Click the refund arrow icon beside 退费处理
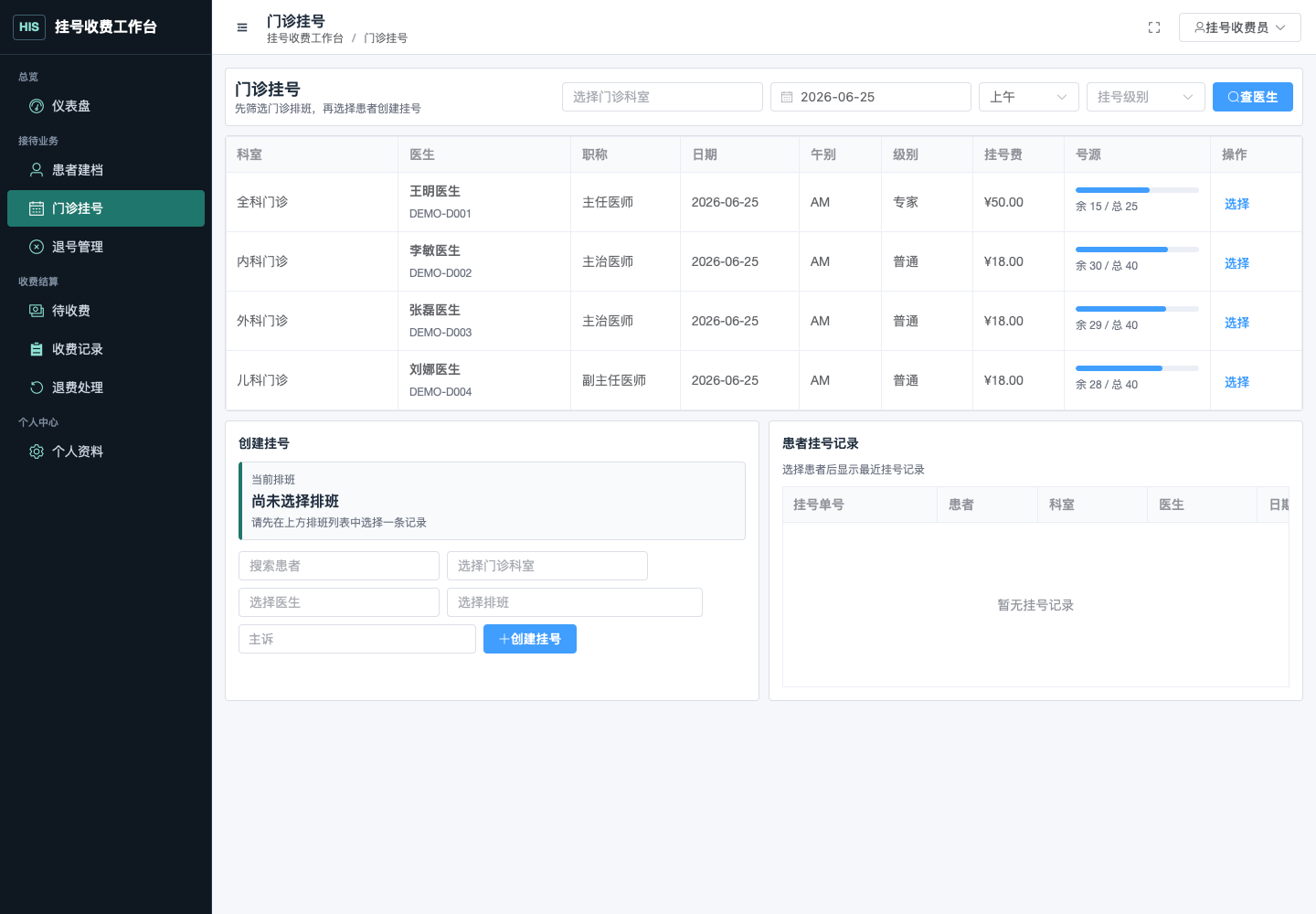This screenshot has width=1316, height=914. coord(37,388)
